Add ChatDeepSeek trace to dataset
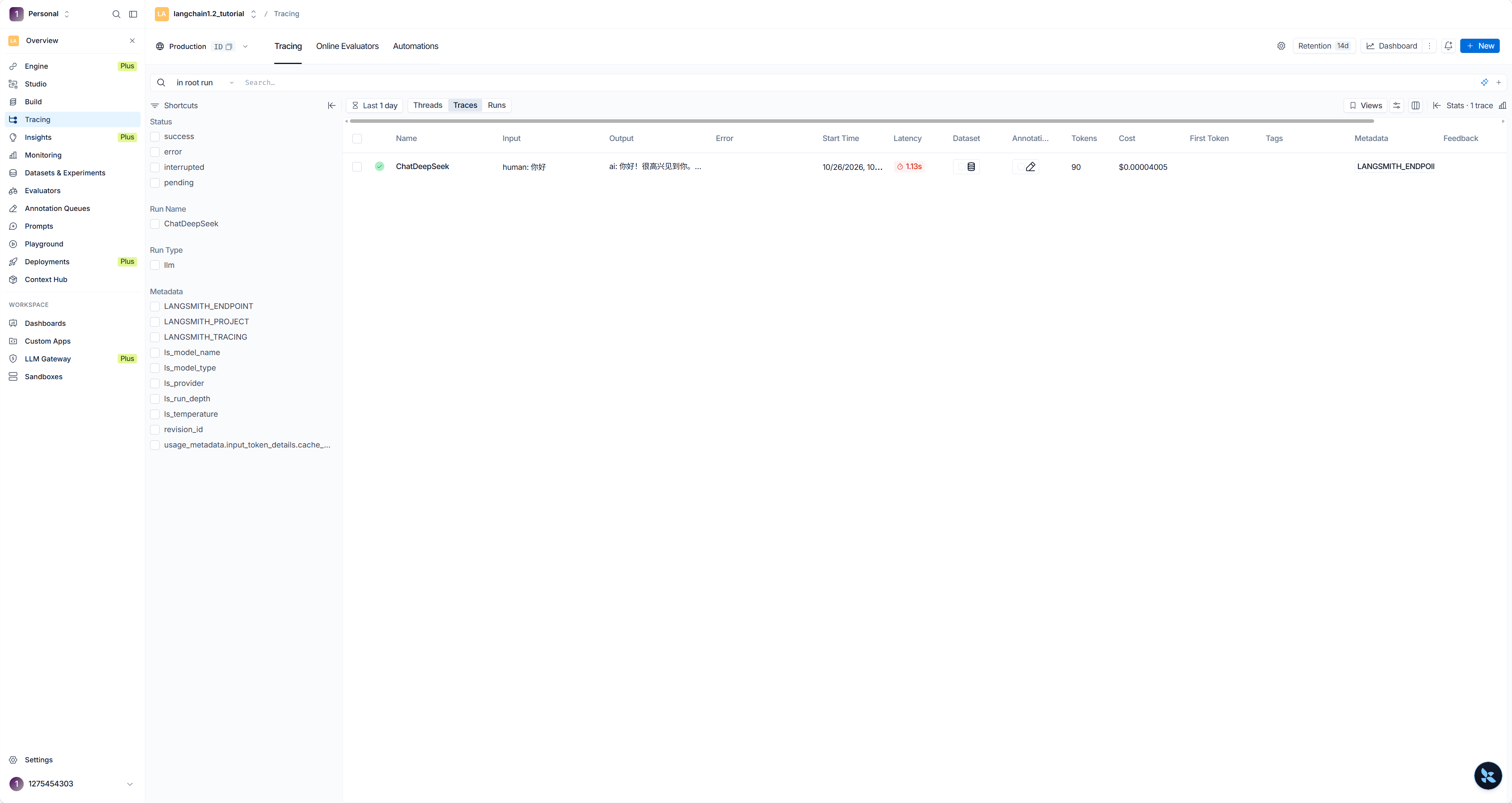1512x803 pixels. [x=967, y=167]
